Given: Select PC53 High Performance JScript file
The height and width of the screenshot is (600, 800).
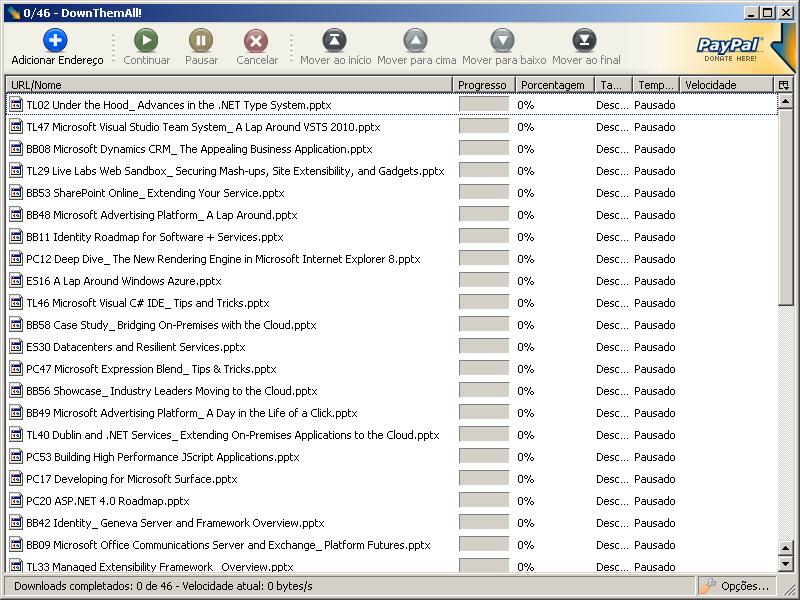Looking at the screenshot, I should coord(392,457).
